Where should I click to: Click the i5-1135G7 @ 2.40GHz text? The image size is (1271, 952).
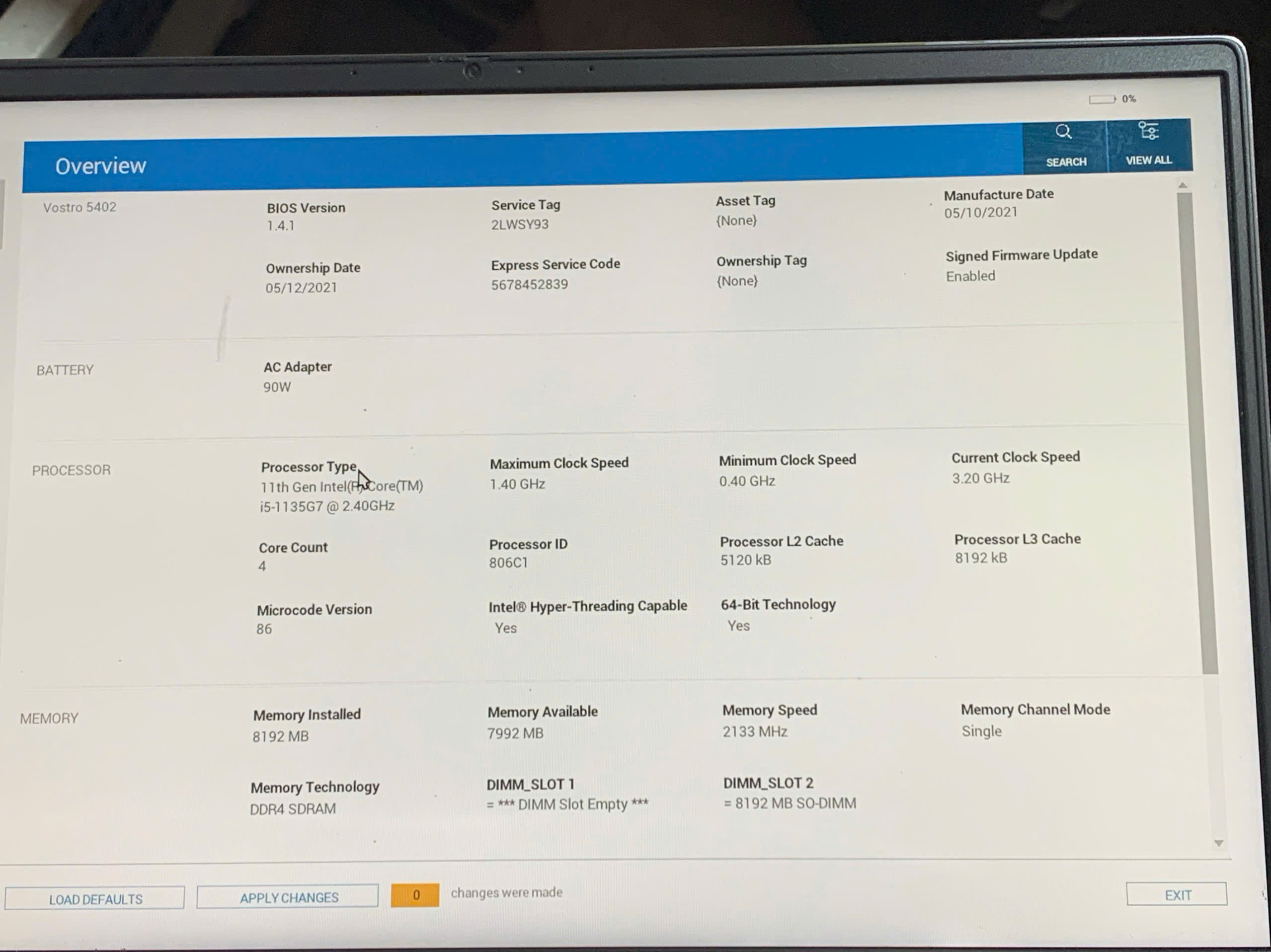pos(327,506)
